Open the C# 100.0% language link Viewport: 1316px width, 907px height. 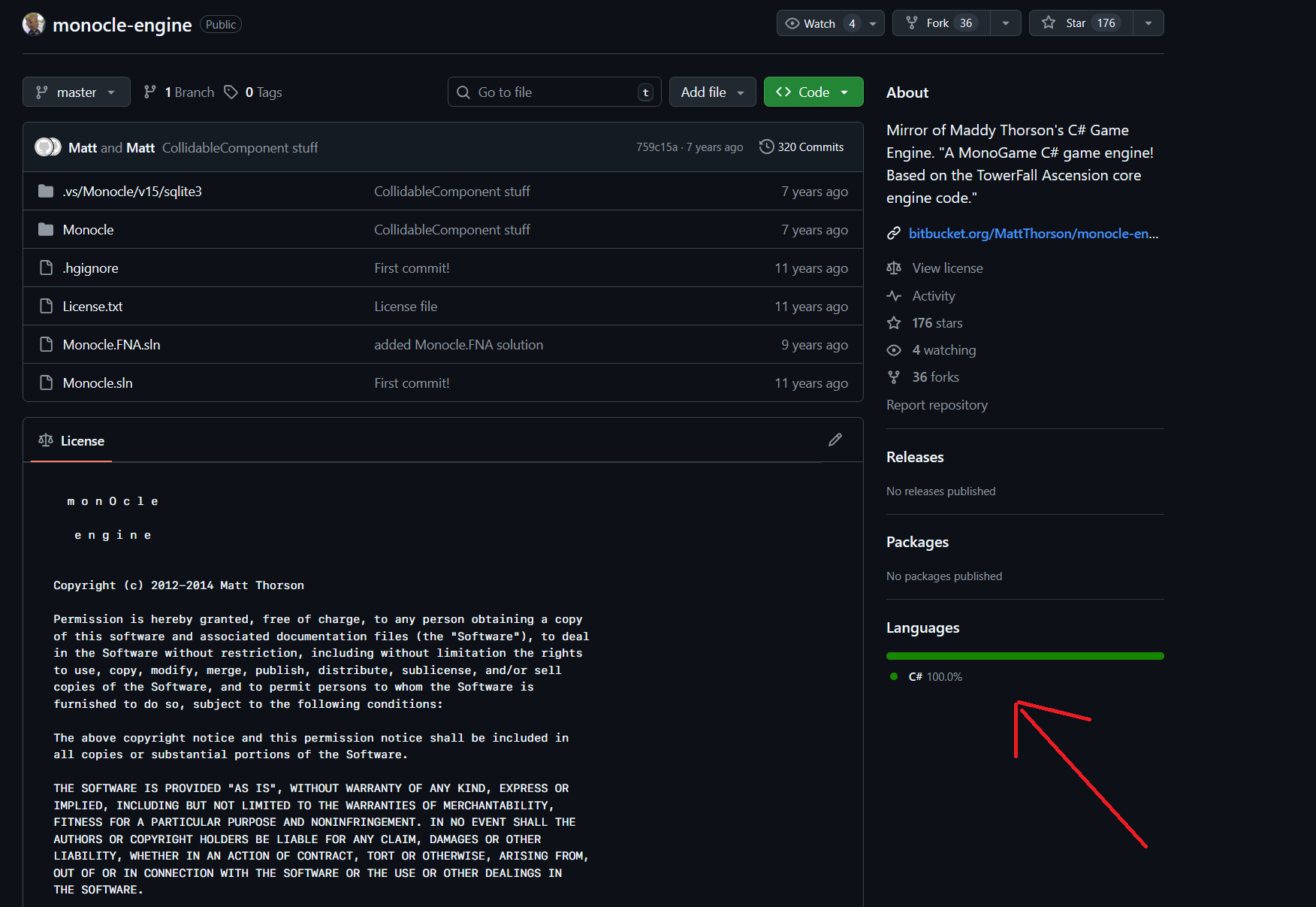935,677
